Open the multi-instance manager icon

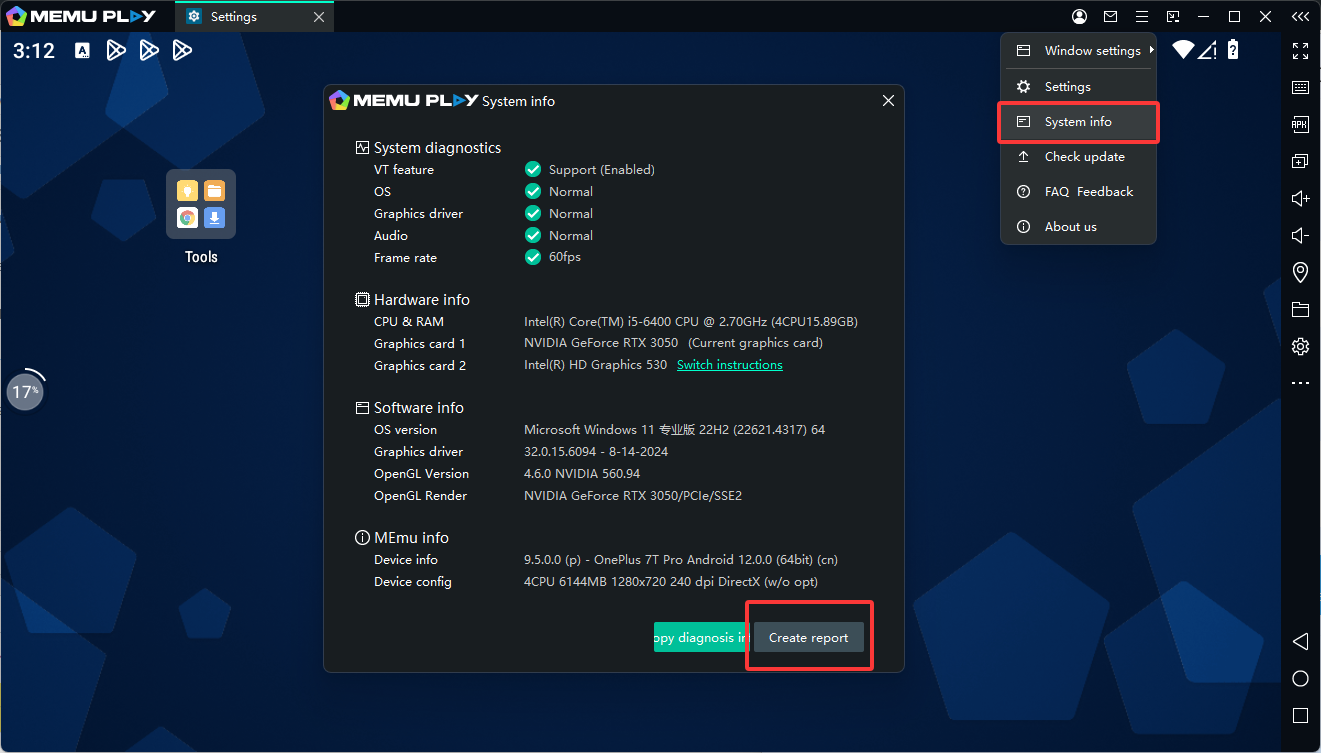[1300, 161]
